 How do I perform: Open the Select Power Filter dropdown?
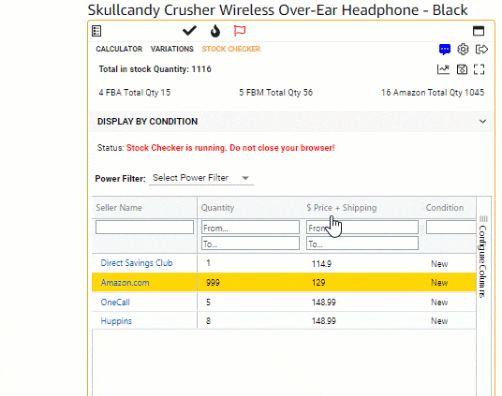(x=201, y=178)
